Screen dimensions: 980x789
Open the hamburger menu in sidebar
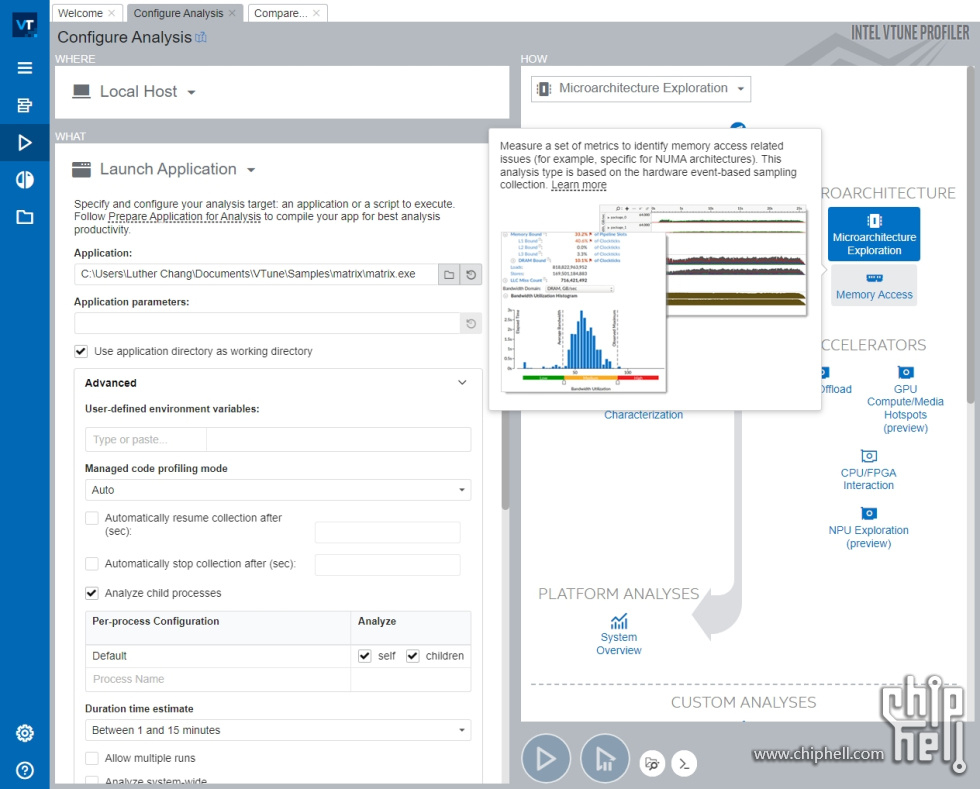[x=24, y=68]
